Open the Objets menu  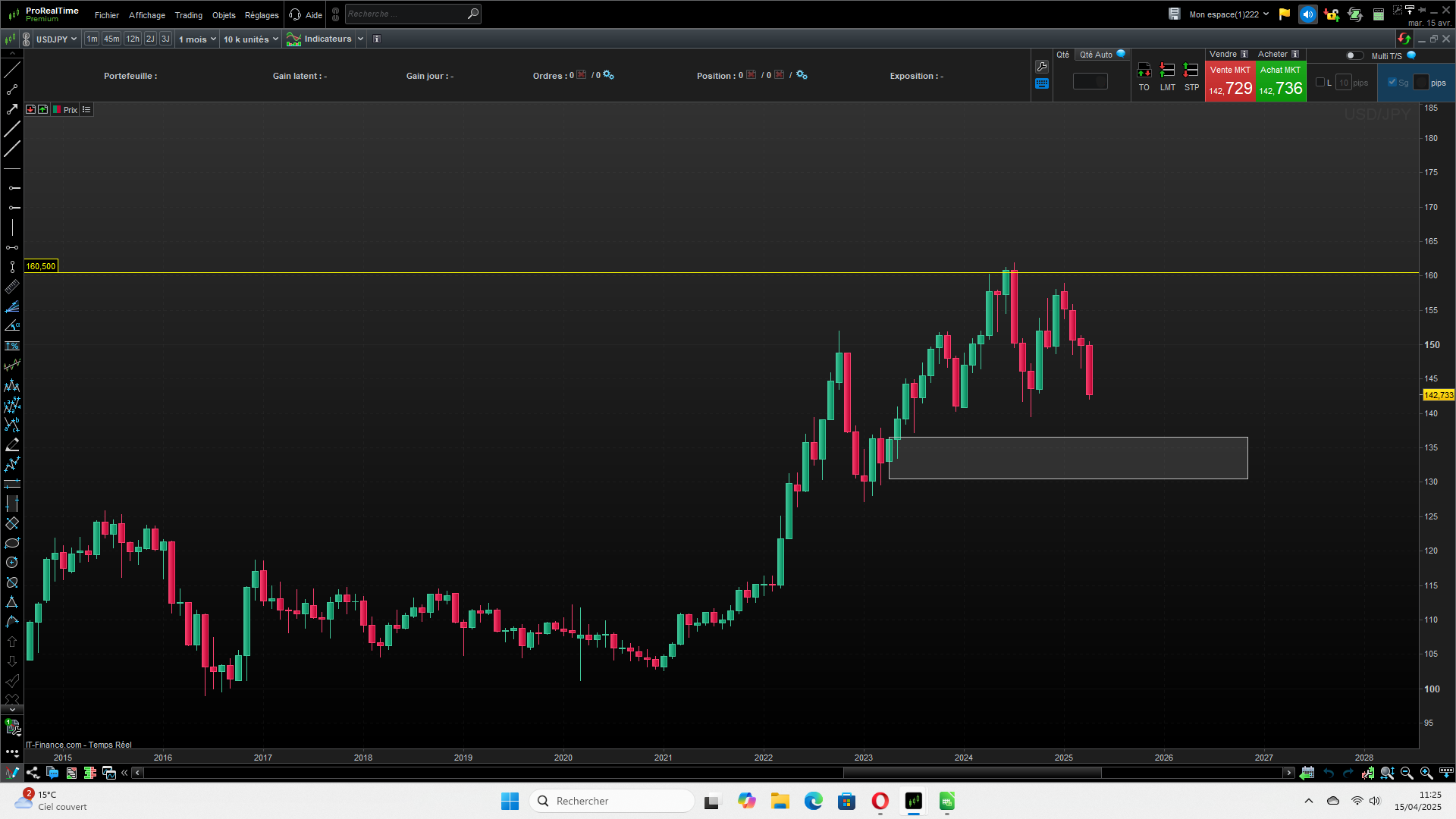224,15
